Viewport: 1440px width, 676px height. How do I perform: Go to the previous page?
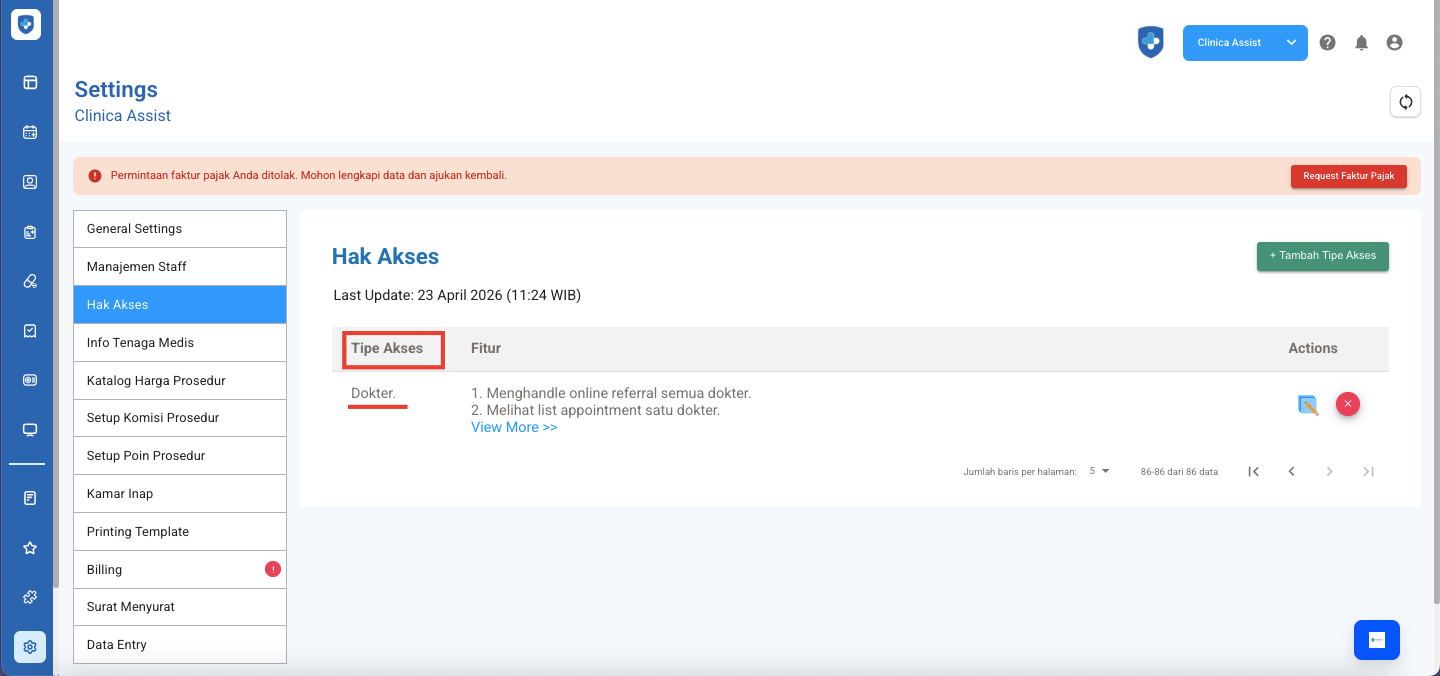tap(1291, 472)
